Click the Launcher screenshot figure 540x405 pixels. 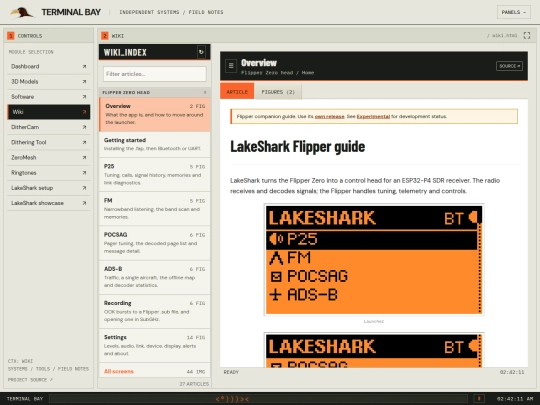(x=374, y=259)
